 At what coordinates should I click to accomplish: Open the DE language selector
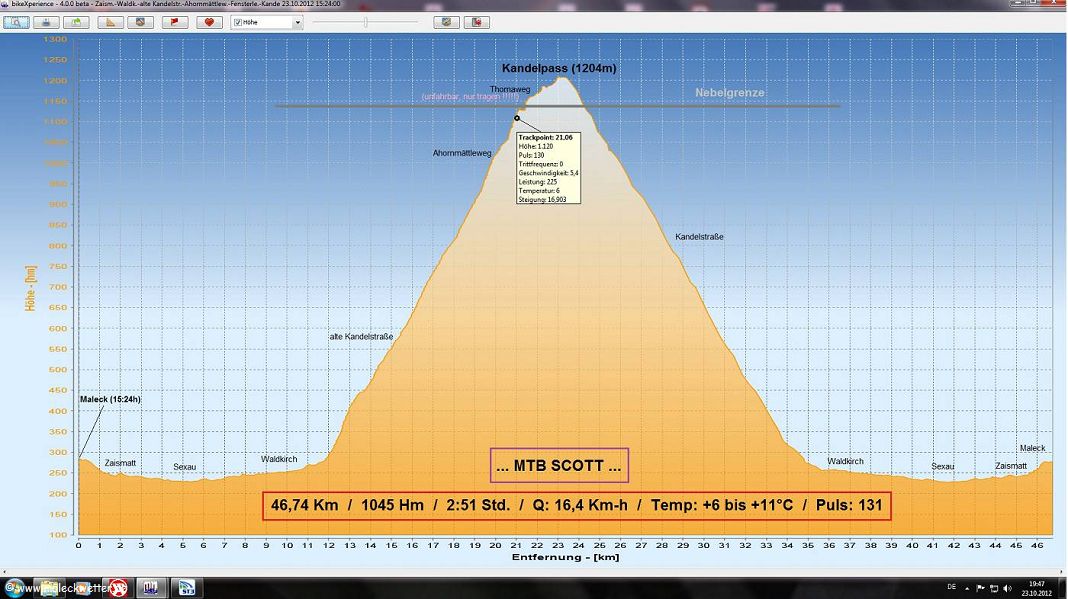point(951,587)
